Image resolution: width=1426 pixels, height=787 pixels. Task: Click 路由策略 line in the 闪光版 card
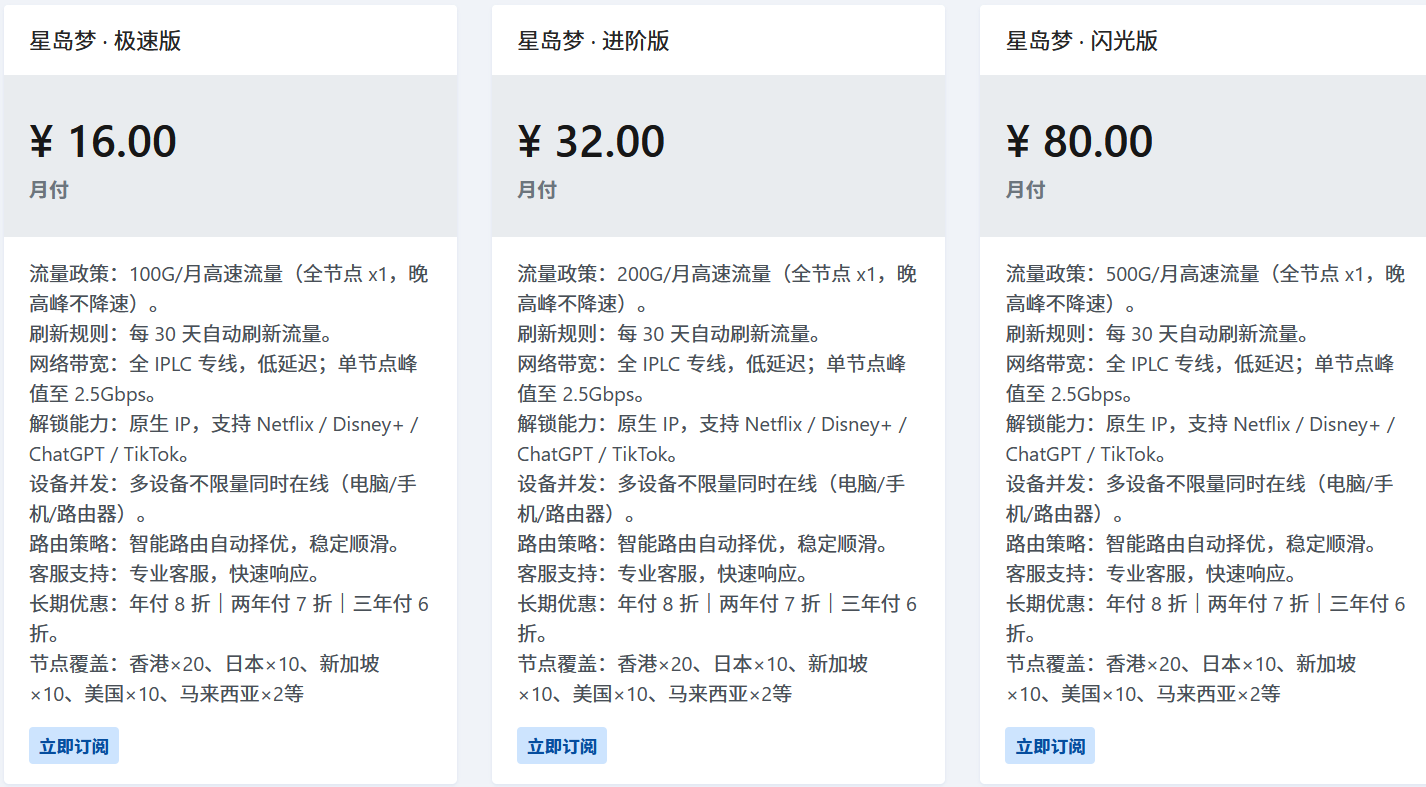pyautogui.click(x=1192, y=544)
